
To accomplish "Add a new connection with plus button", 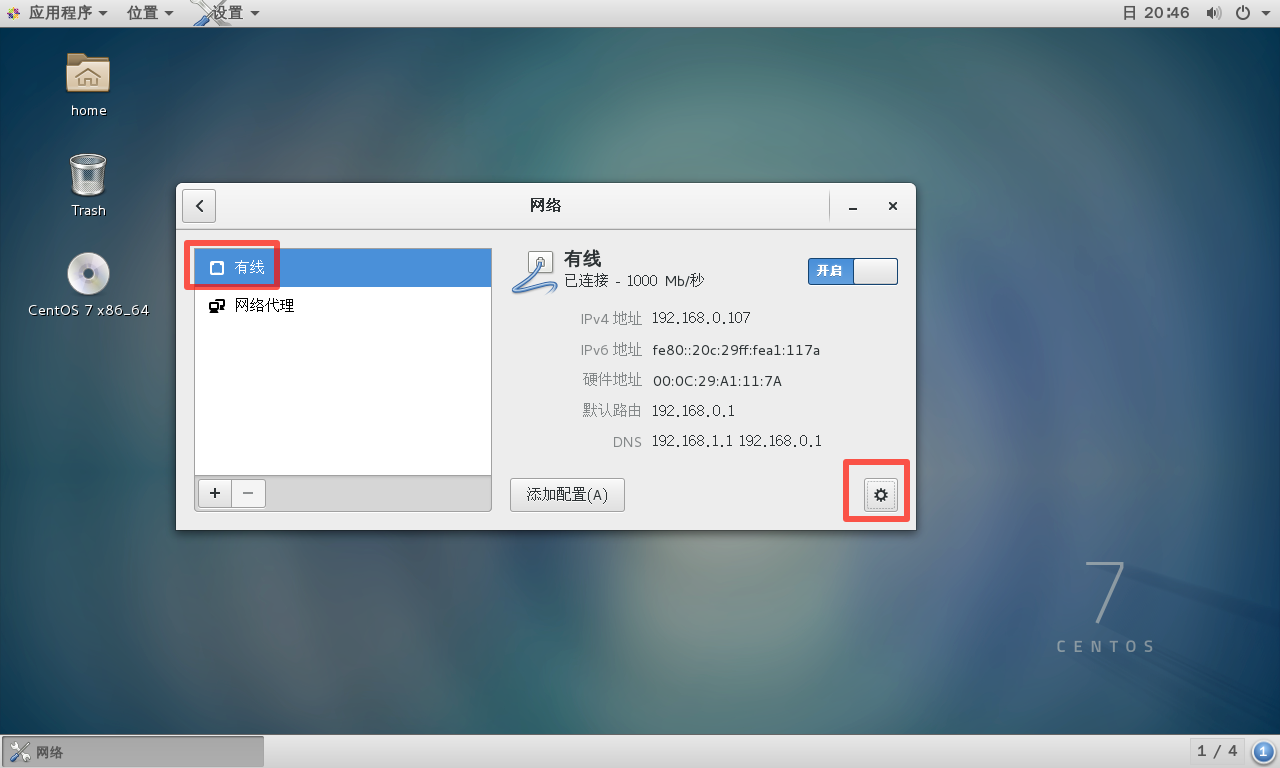I will [215, 493].
